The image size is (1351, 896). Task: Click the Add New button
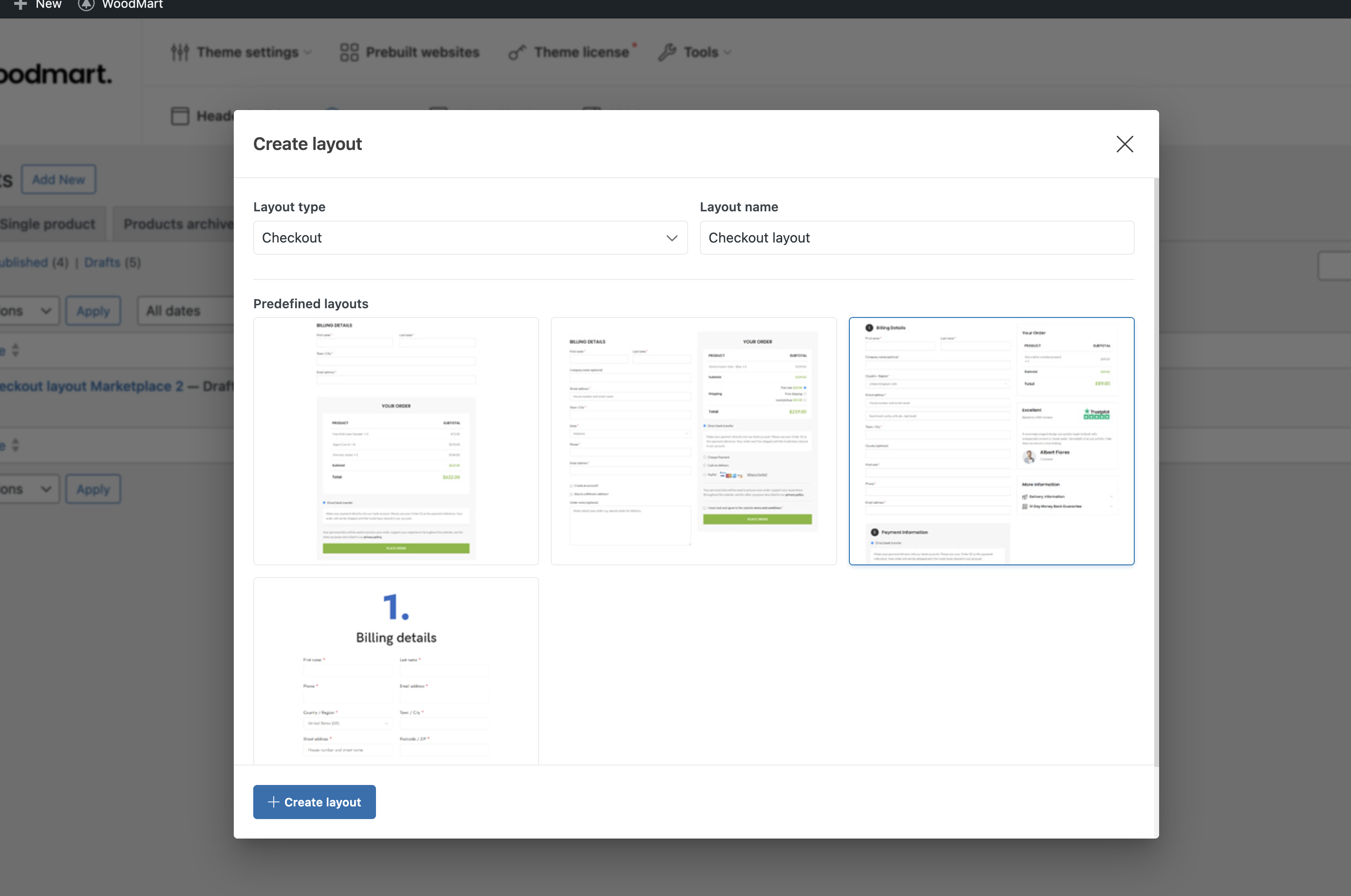click(x=58, y=179)
